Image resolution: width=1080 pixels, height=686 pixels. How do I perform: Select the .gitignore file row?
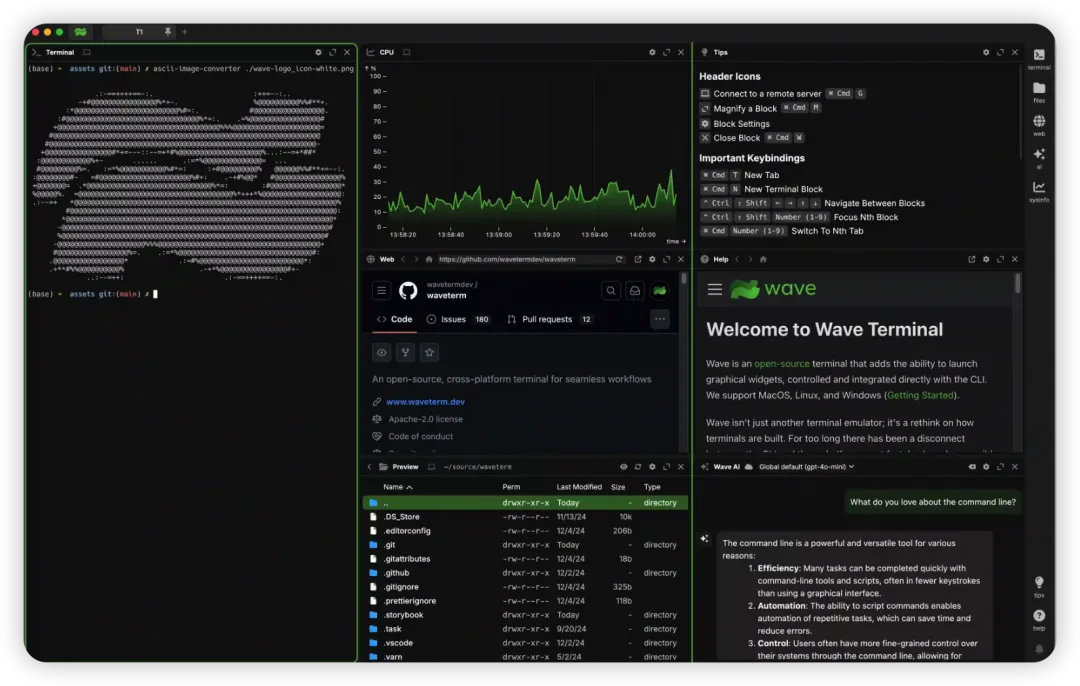(x=525, y=587)
